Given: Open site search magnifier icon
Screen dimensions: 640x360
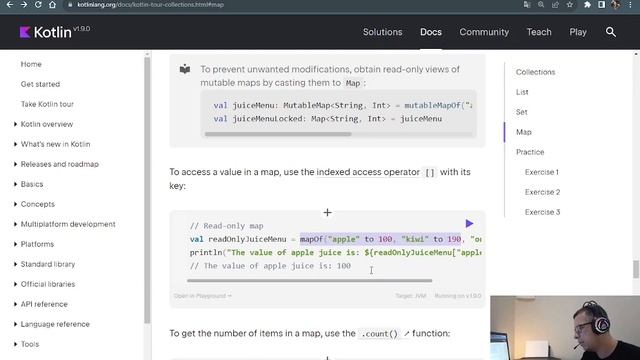Looking at the screenshot, I should coord(611,32).
